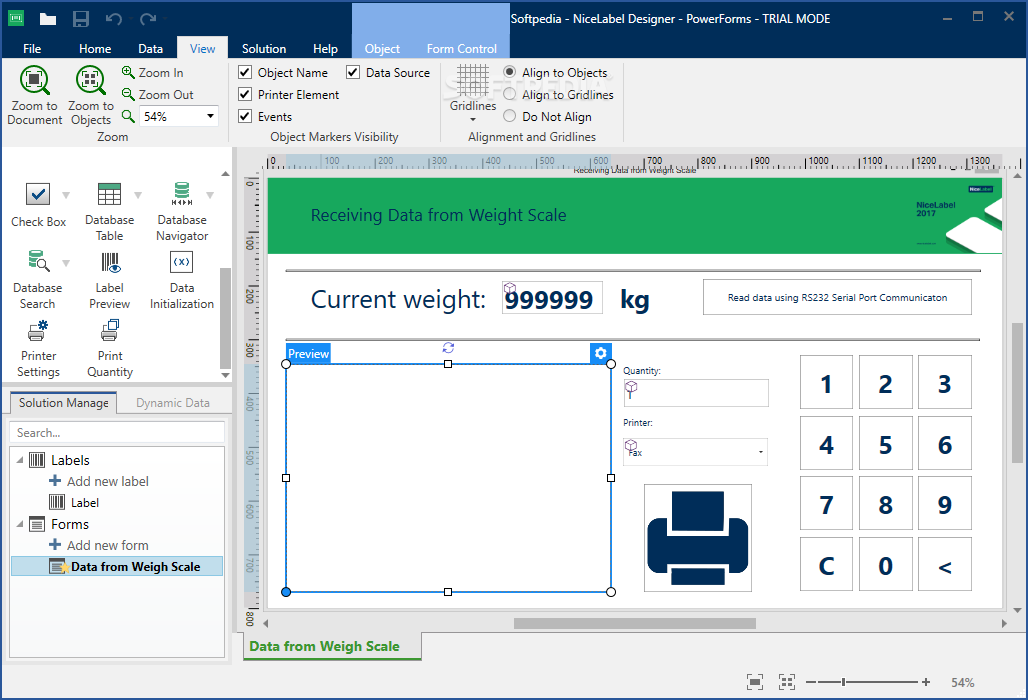Viewport: 1028px width, 700px height.
Task: Click keypad backspace < button
Action: [x=945, y=564]
